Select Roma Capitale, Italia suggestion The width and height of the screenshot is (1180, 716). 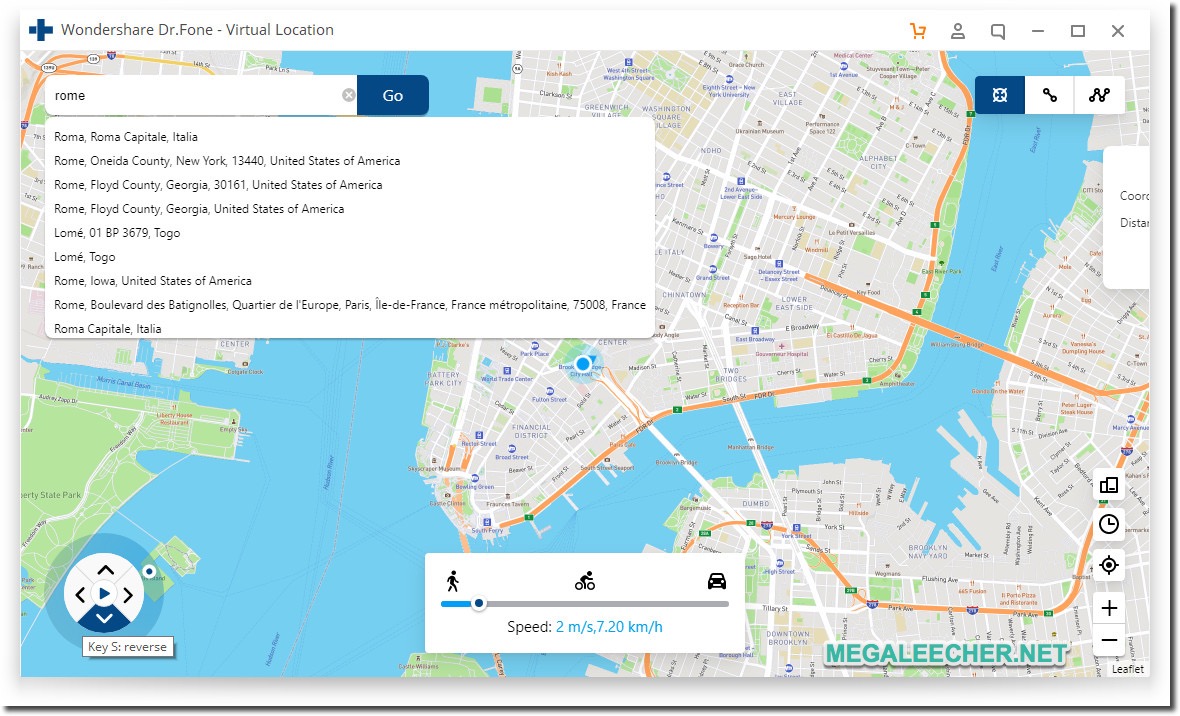point(350,328)
